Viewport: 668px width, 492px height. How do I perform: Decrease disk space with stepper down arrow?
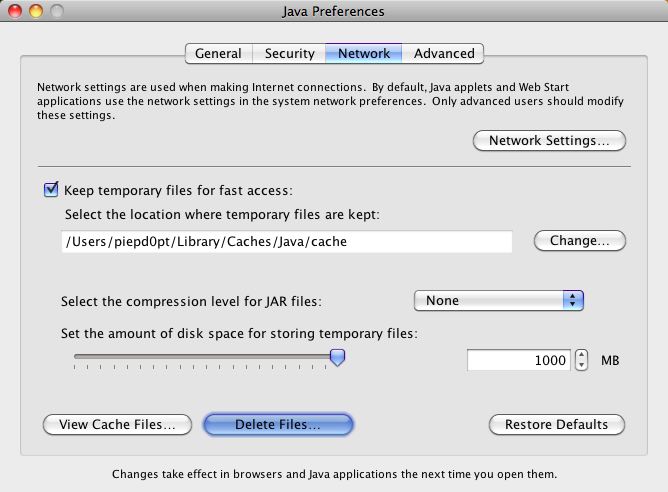point(582,365)
